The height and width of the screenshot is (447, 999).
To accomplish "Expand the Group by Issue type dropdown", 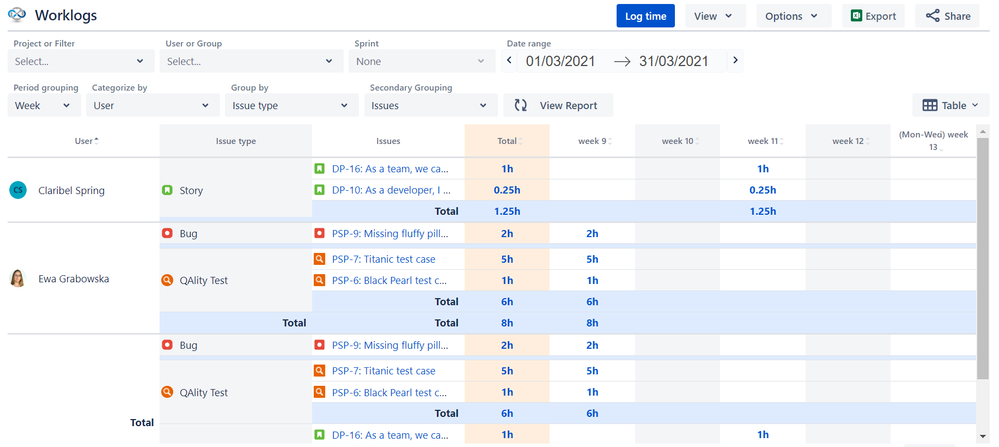I will [x=288, y=105].
